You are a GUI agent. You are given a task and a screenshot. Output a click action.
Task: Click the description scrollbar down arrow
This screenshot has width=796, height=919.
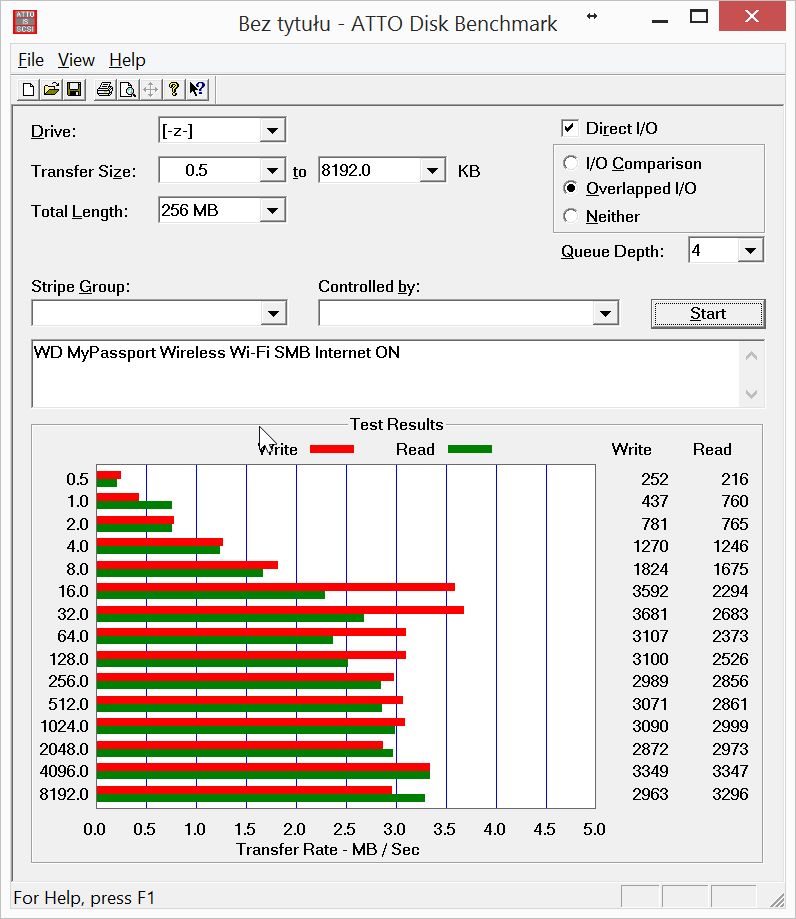pos(751,393)
